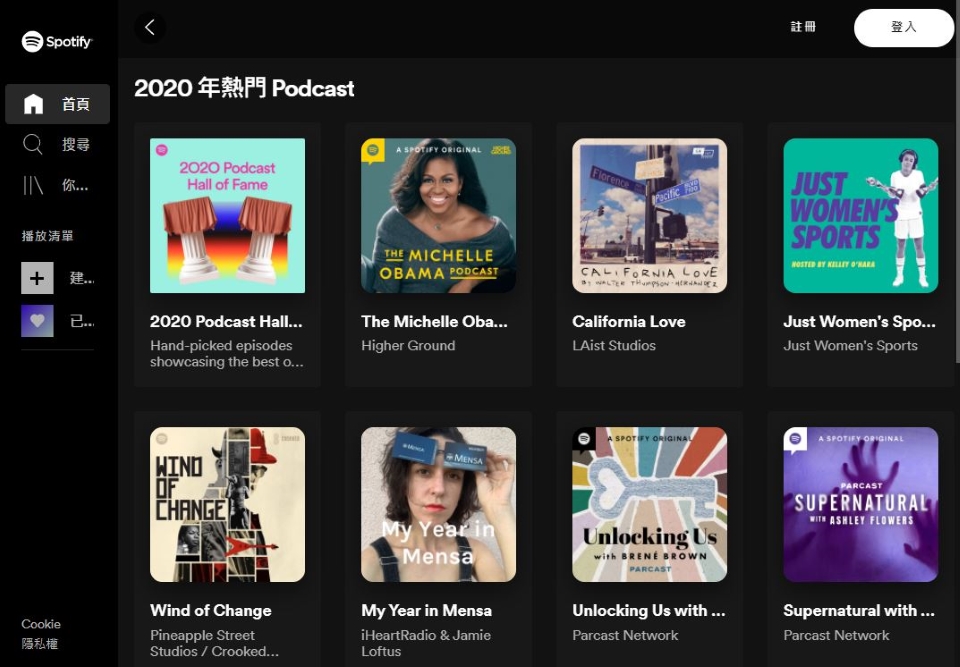960x667 pixels.
Task: Click the title 'Supernatural with ...'
Action: (859, 611)
